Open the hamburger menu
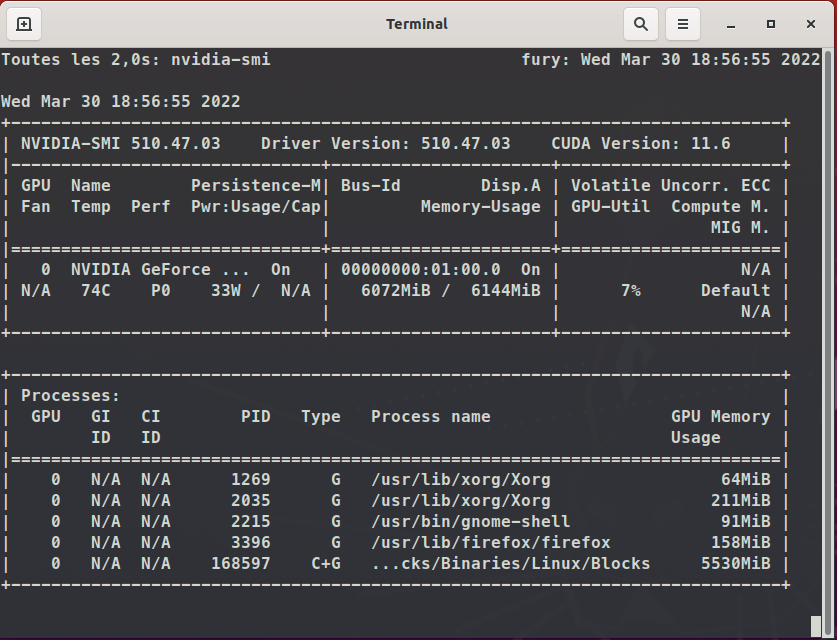Screen dimensions: 837x640 683,24
